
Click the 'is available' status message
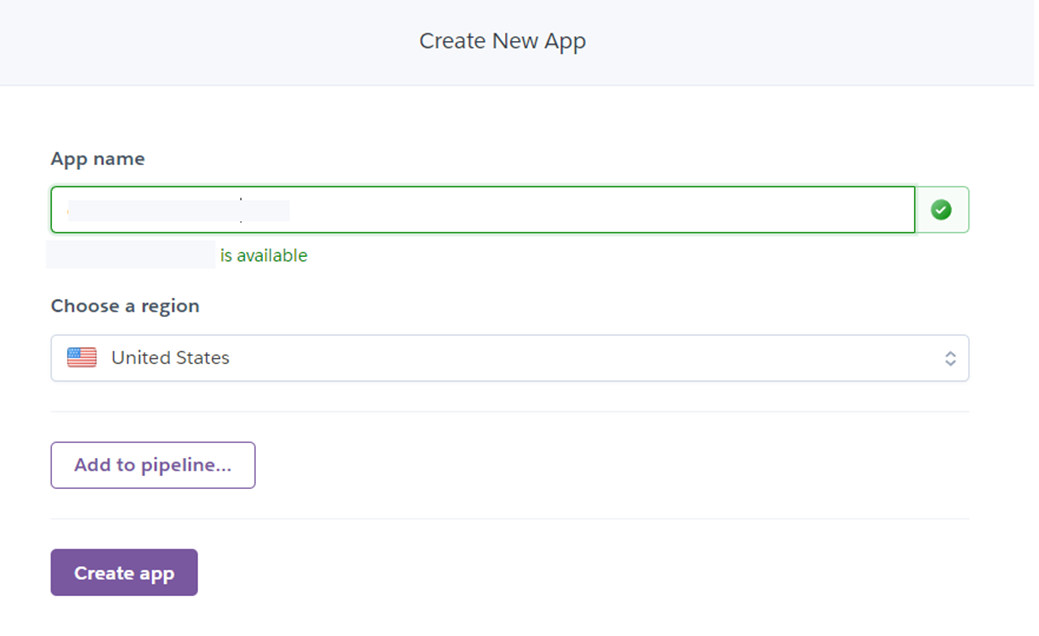264,256
